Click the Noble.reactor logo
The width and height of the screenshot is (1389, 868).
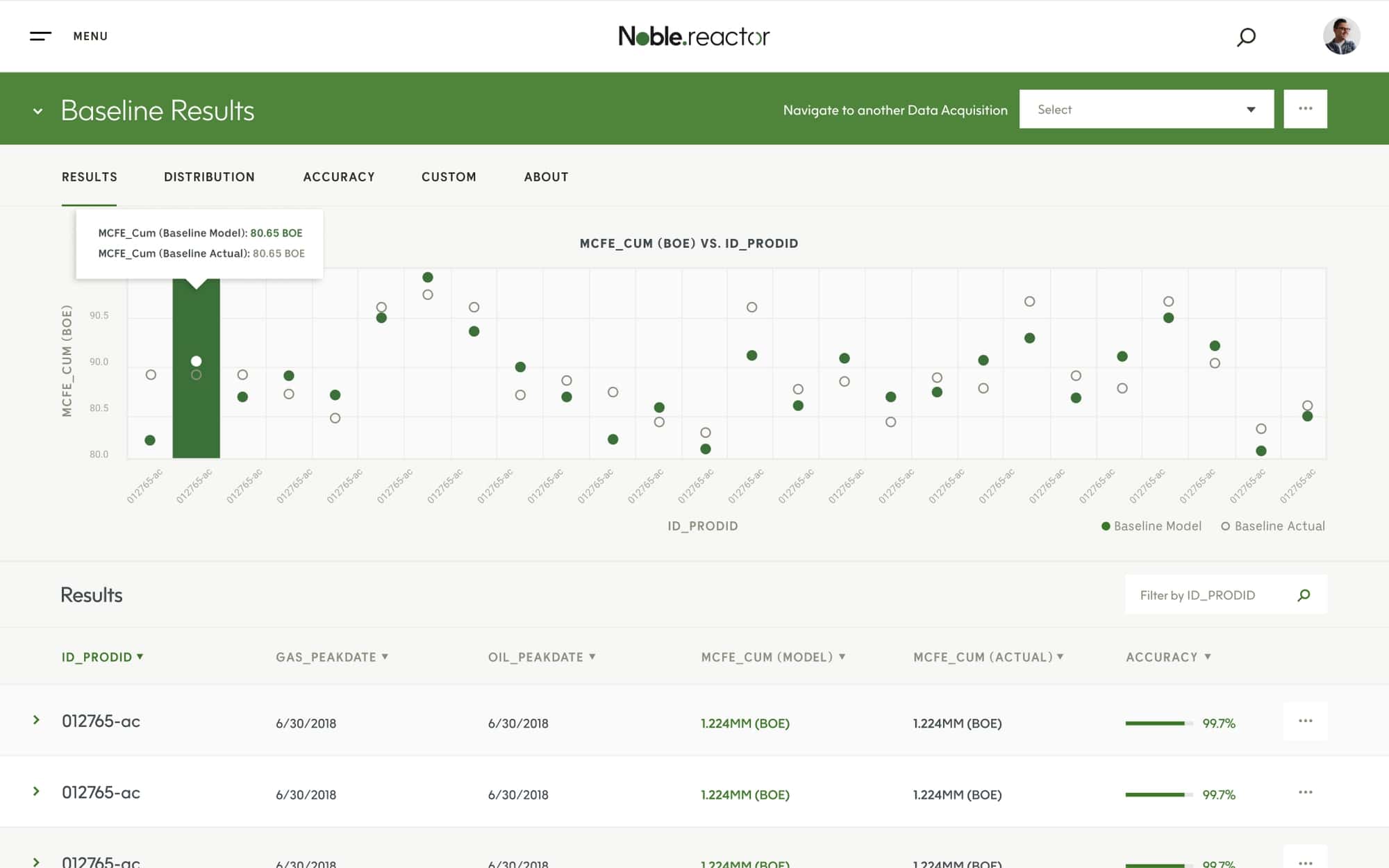(693, 36)
